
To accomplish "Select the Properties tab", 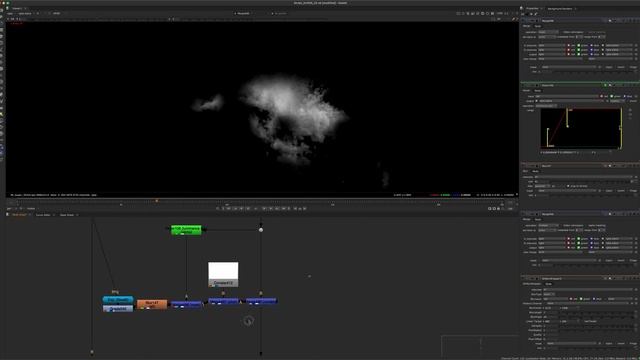I will click(532, 9).
